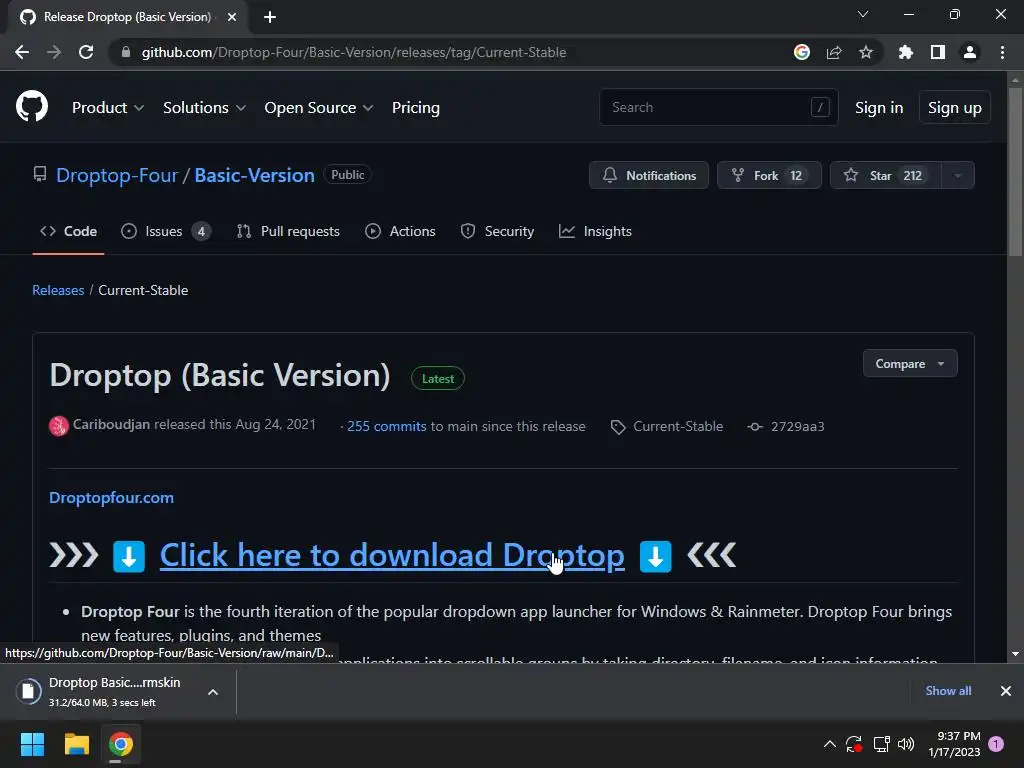Open the Chrome profile avatar icon

[970, 52]
